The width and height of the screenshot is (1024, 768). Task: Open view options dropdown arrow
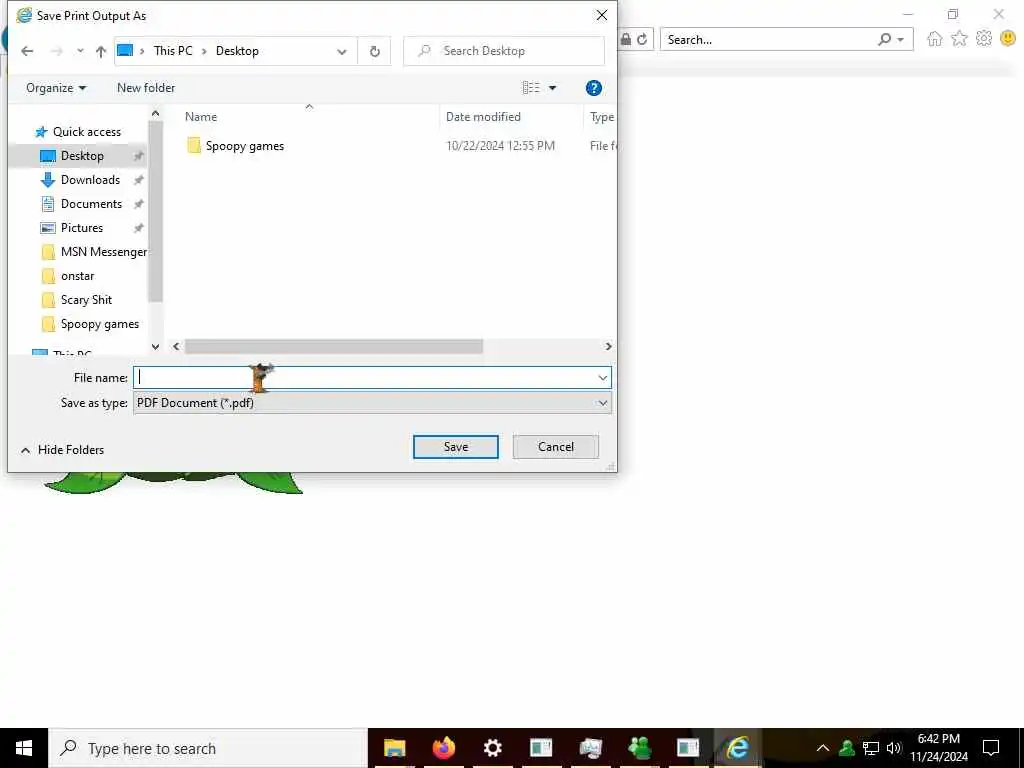tap(552, 88)
